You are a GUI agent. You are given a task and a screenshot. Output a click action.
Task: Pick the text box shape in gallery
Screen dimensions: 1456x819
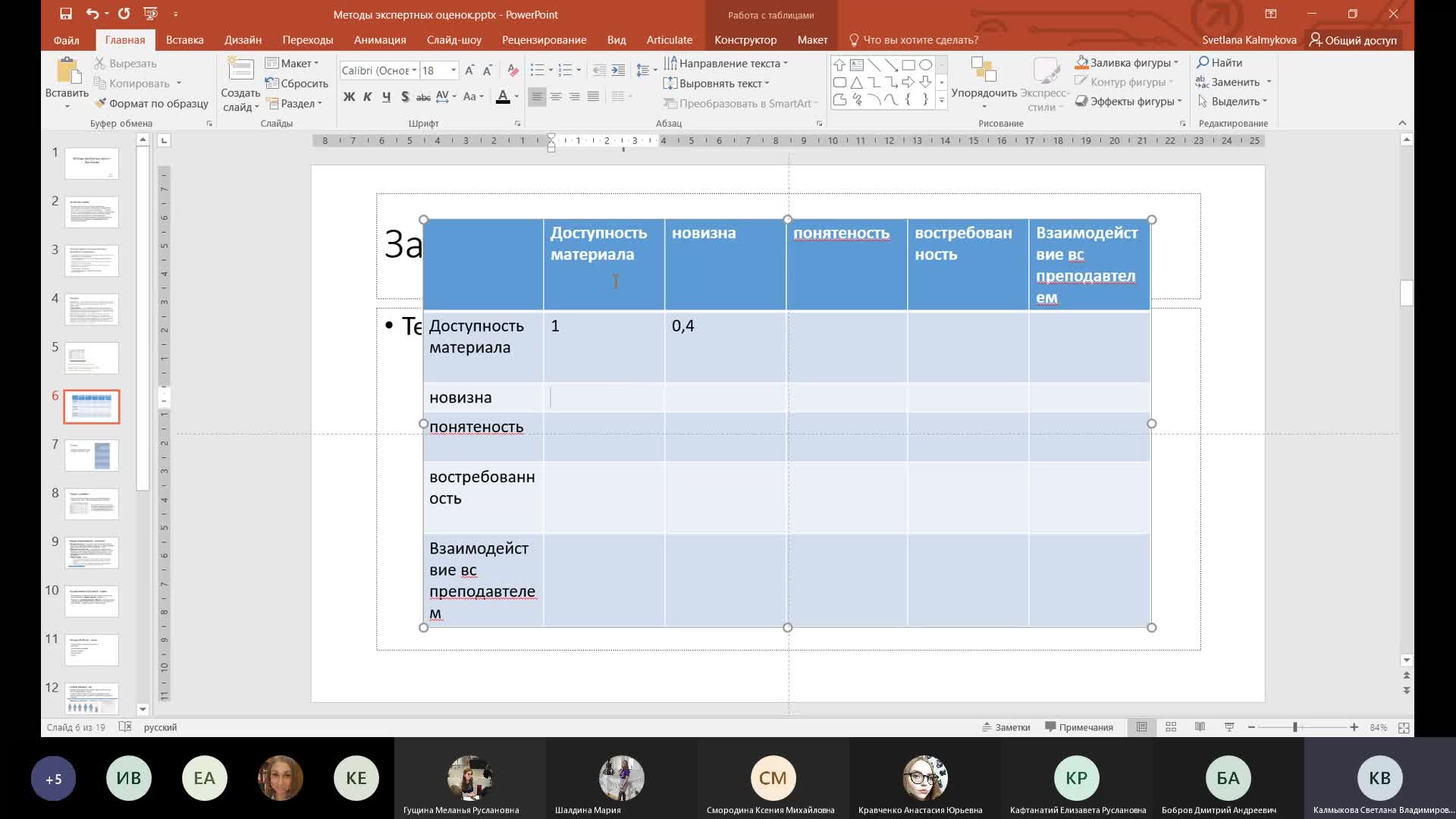857,65
